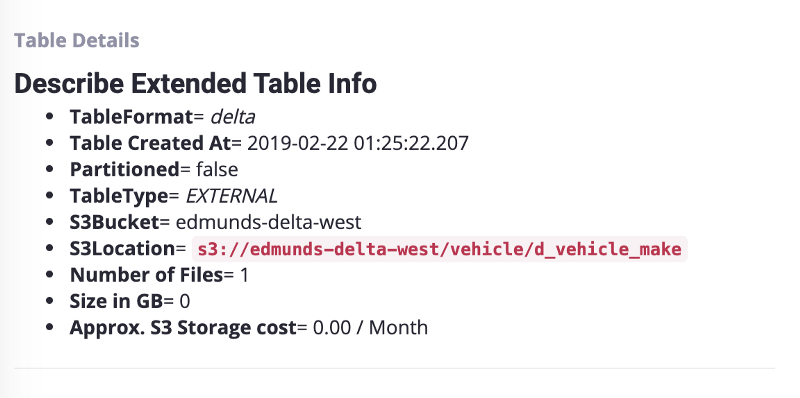Click the 2019-02-22 creation timestamp
This screenshot has width=800, height=398.
[358, 143]
